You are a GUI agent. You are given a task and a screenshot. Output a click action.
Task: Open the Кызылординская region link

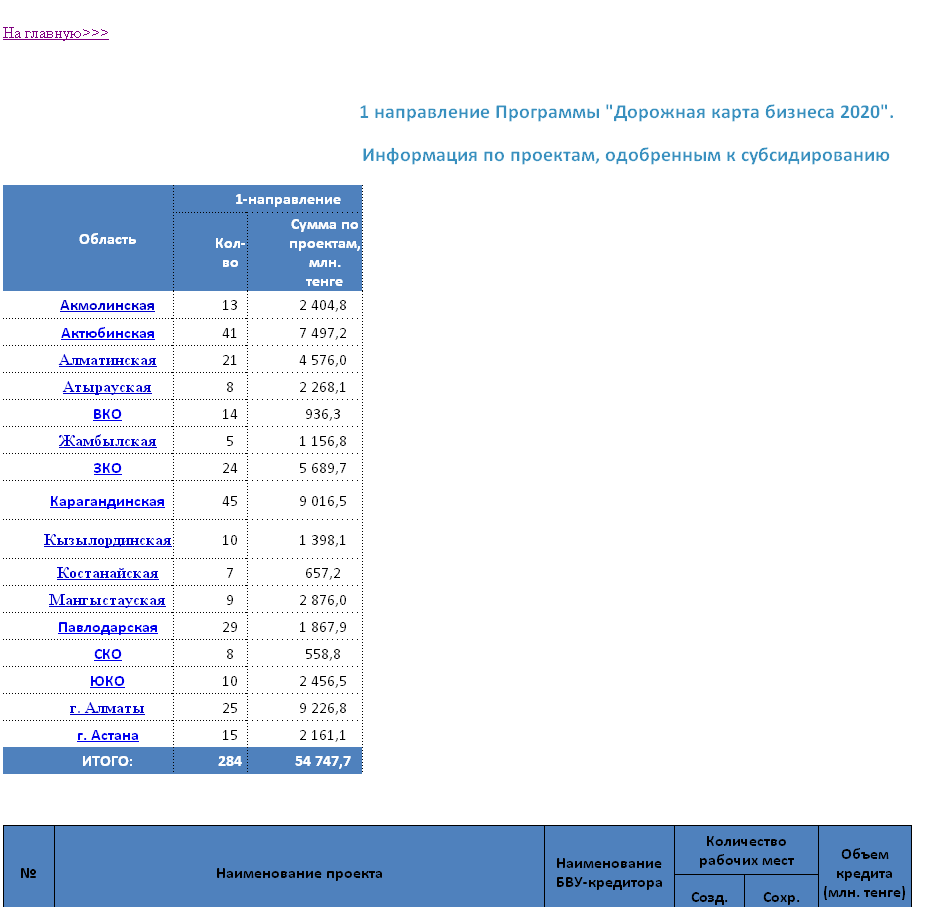point(107,540)
